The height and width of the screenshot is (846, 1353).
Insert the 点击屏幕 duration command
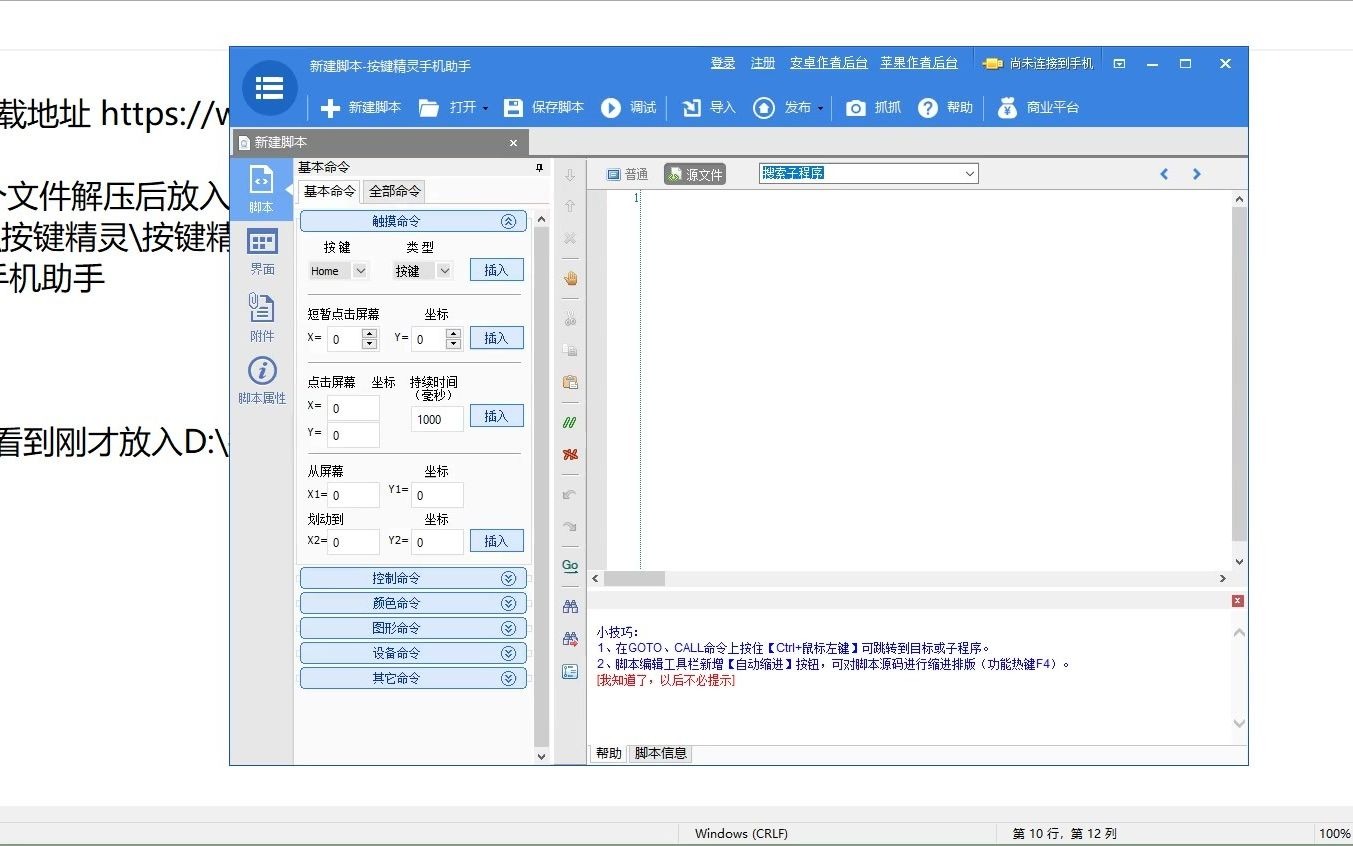click(x=497, y=416)
